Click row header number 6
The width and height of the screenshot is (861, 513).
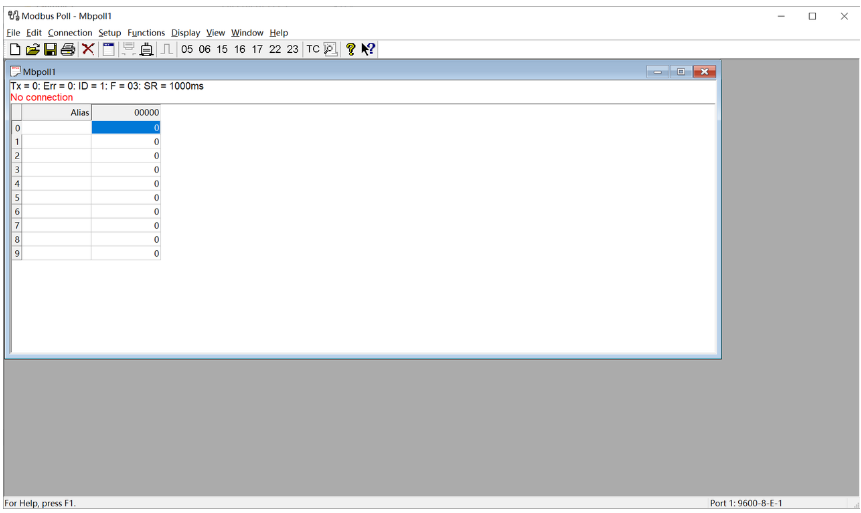tap(16, 211)
